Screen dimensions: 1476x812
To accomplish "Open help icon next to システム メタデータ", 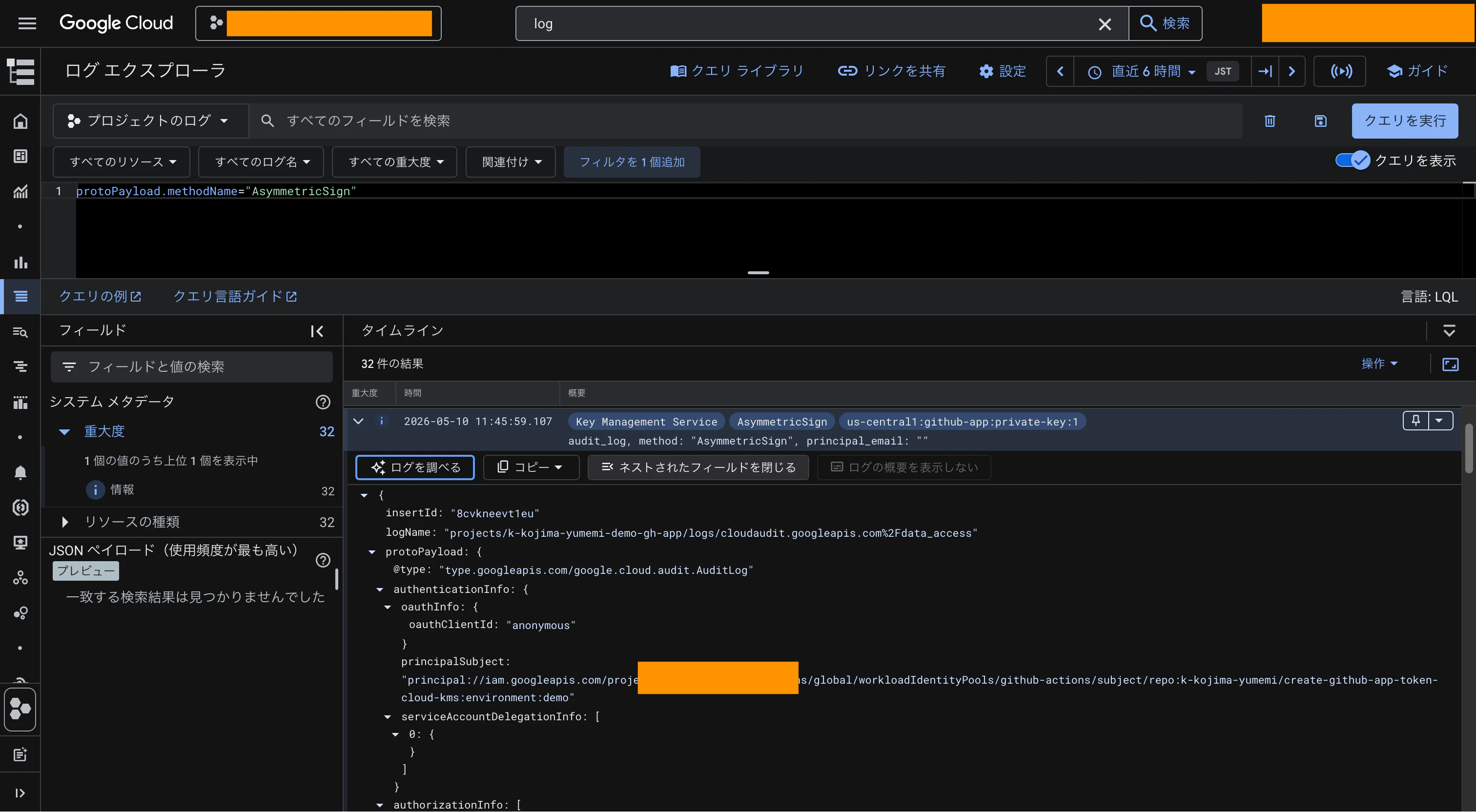I will (323, 402).
